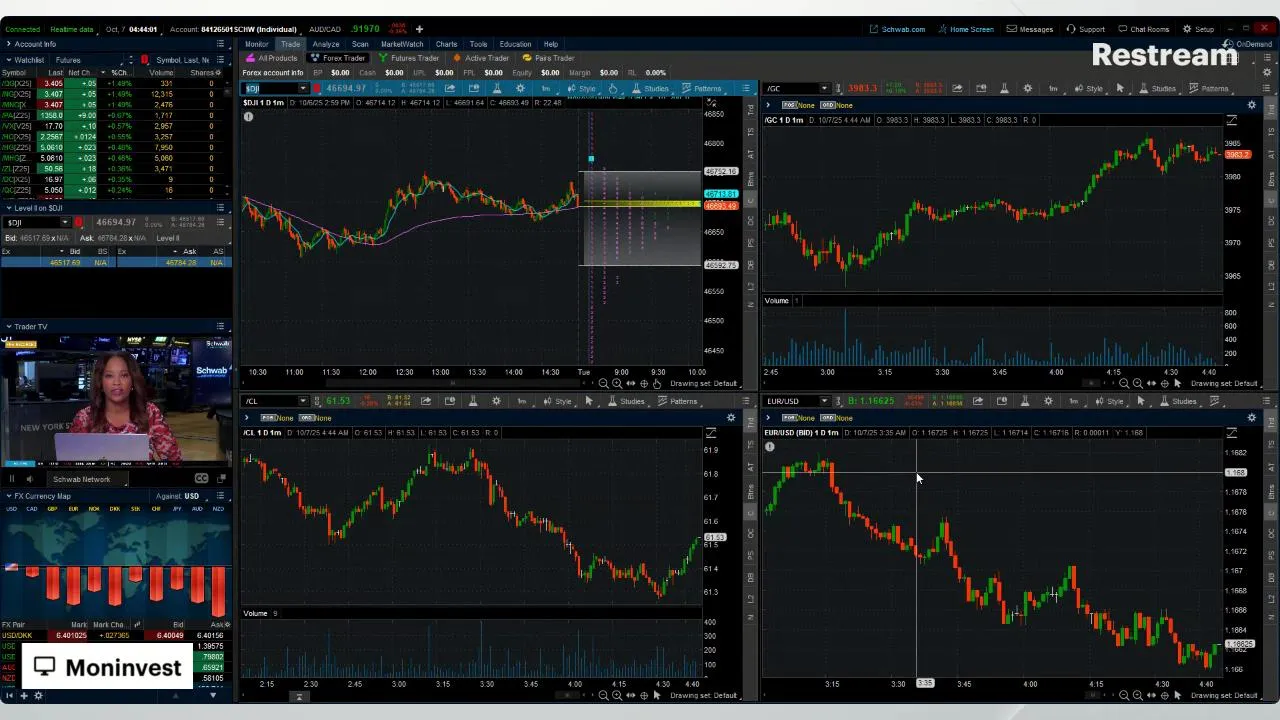Collapse Trader TV gadget
Viewport: 1280px width, 720px height.
8,326
